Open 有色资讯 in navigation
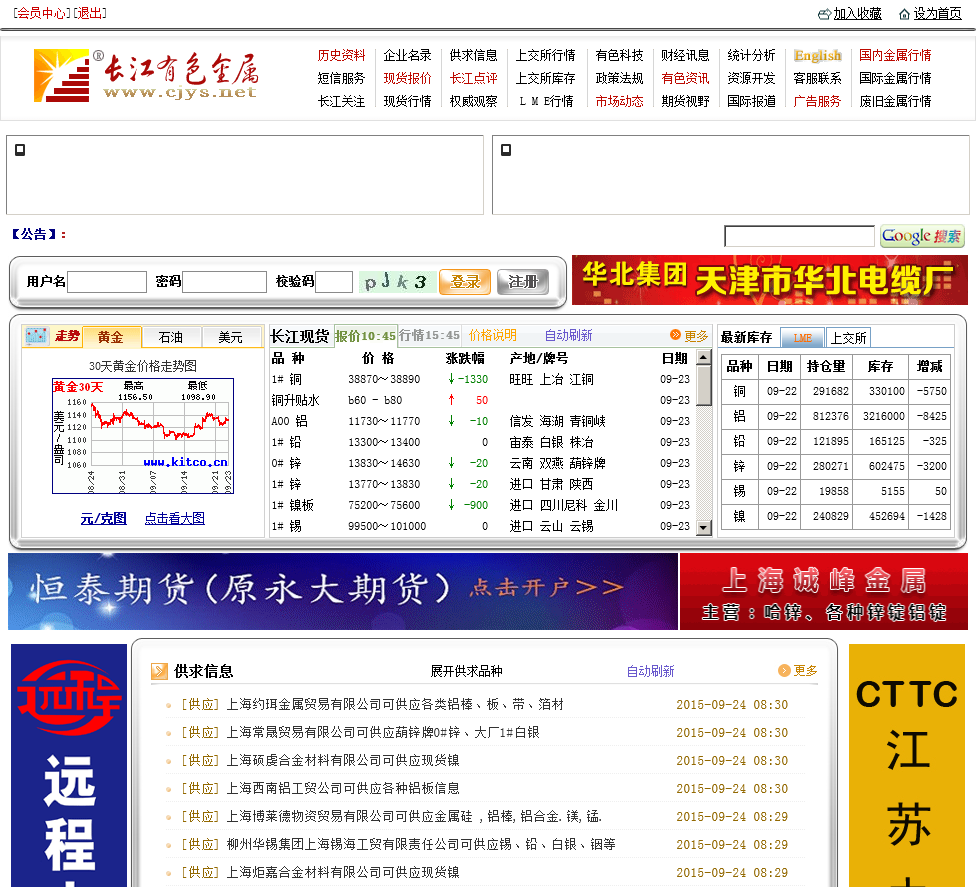Screen dimensions: 976x887 coord(685,78)
